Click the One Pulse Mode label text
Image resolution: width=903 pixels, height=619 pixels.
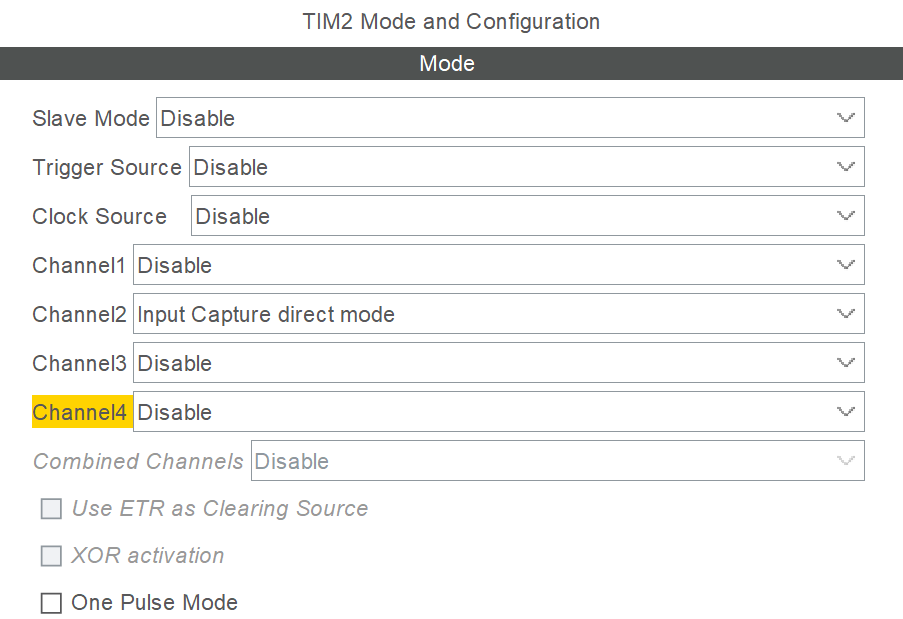(154, 603)
